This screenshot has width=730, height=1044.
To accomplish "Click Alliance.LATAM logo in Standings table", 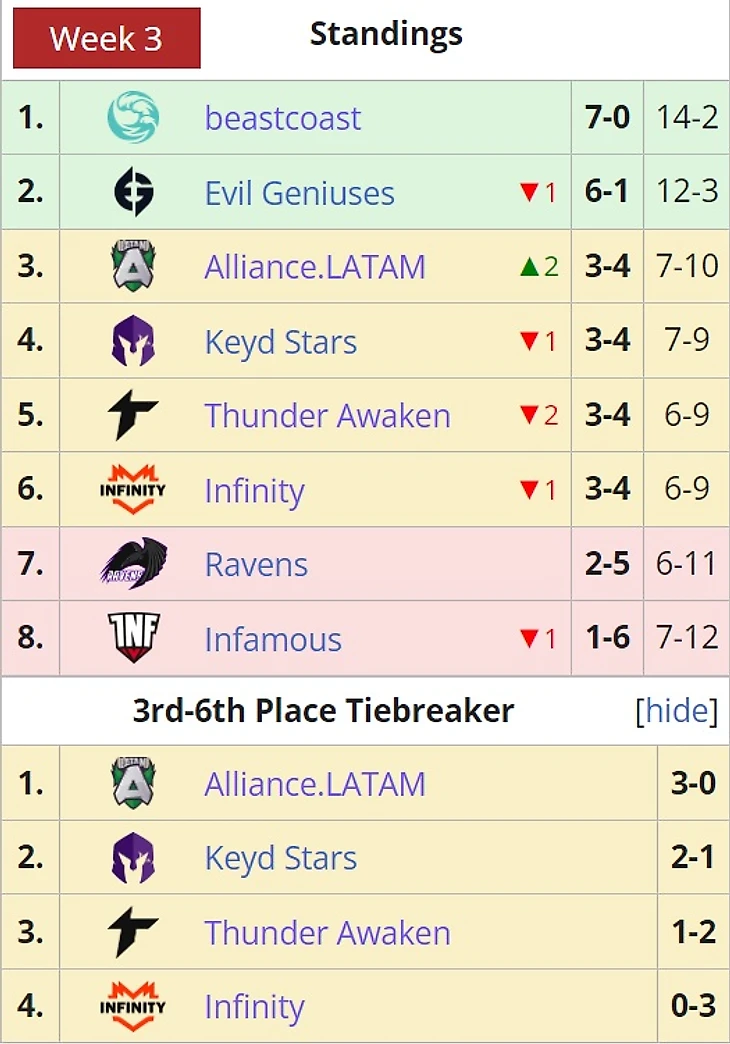I will click(133, 266).
